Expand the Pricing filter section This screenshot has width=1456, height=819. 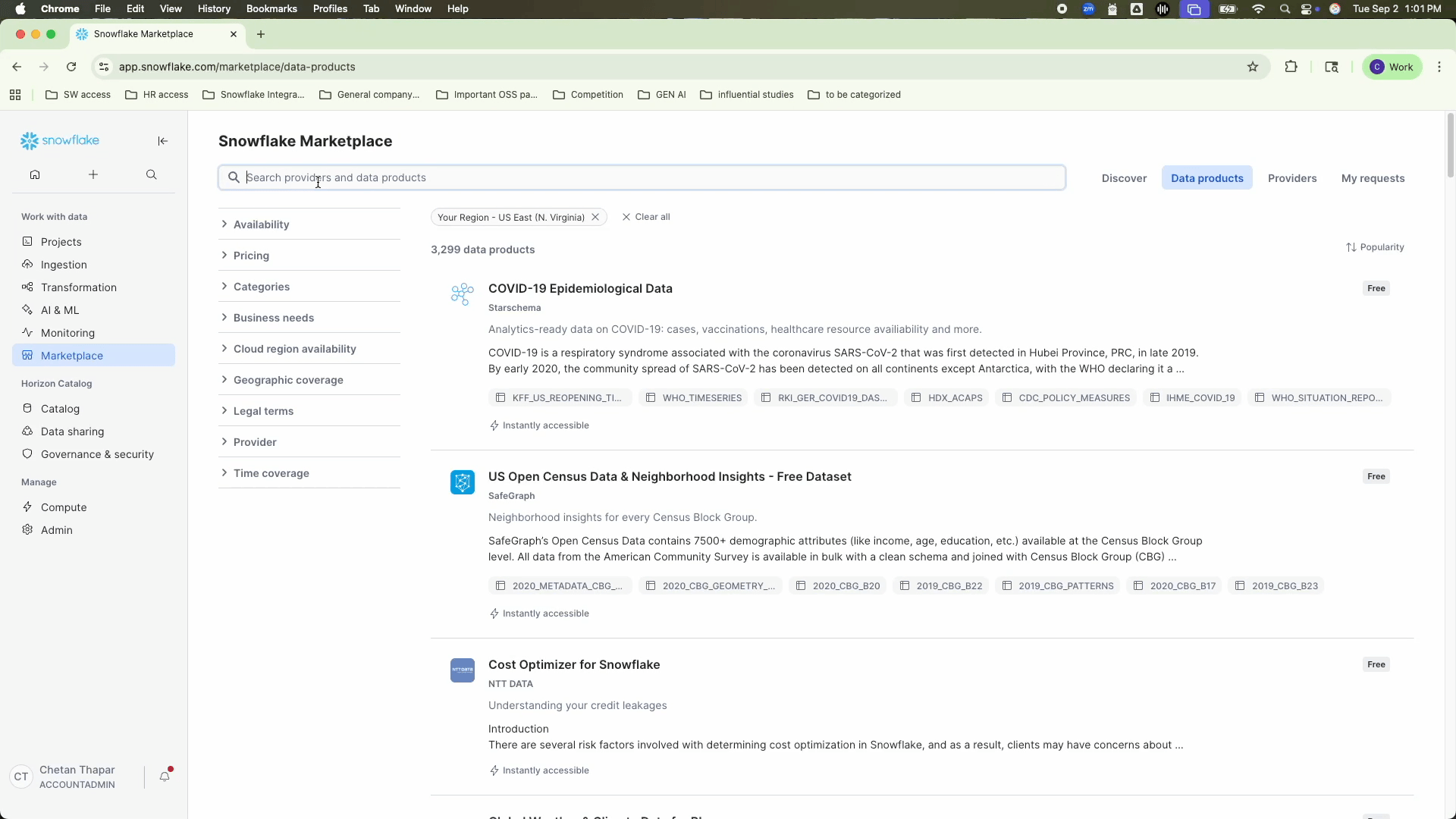coord(251,256)
